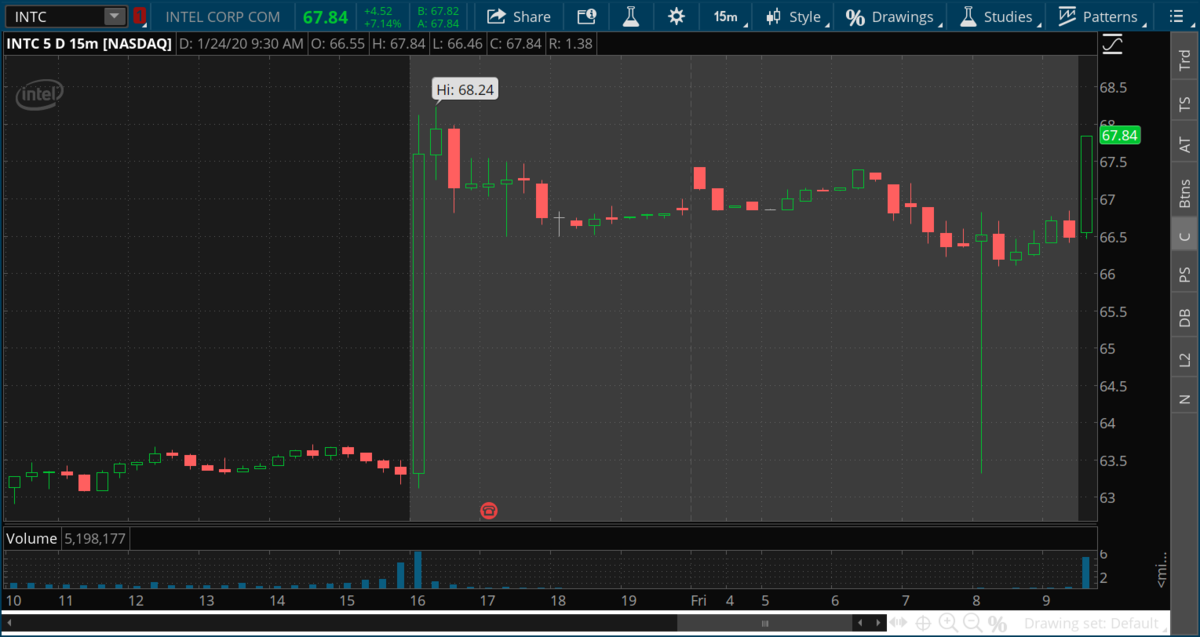Open chart settings gear icon
The image size is (1200, 637).
click(676, 16)
